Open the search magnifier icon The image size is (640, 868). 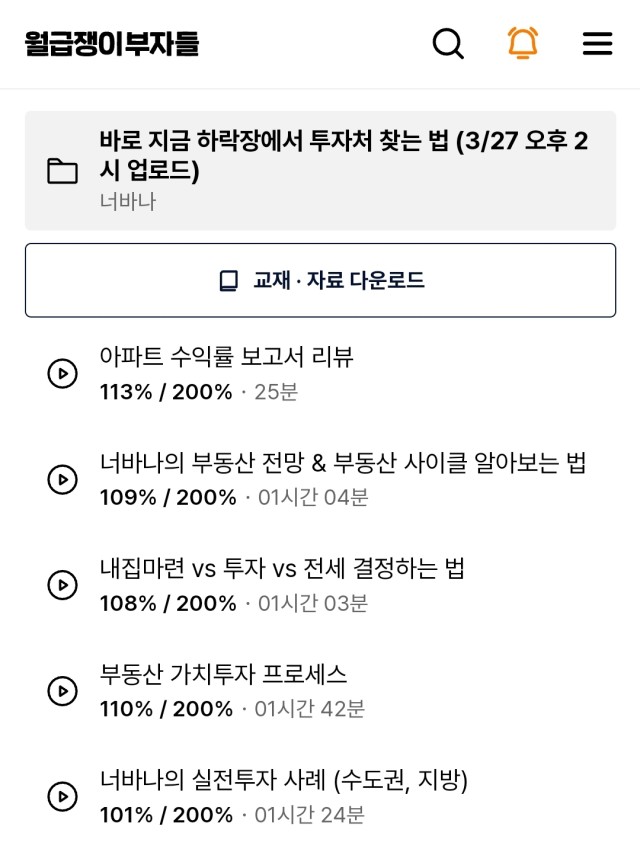tap(448, 43)
